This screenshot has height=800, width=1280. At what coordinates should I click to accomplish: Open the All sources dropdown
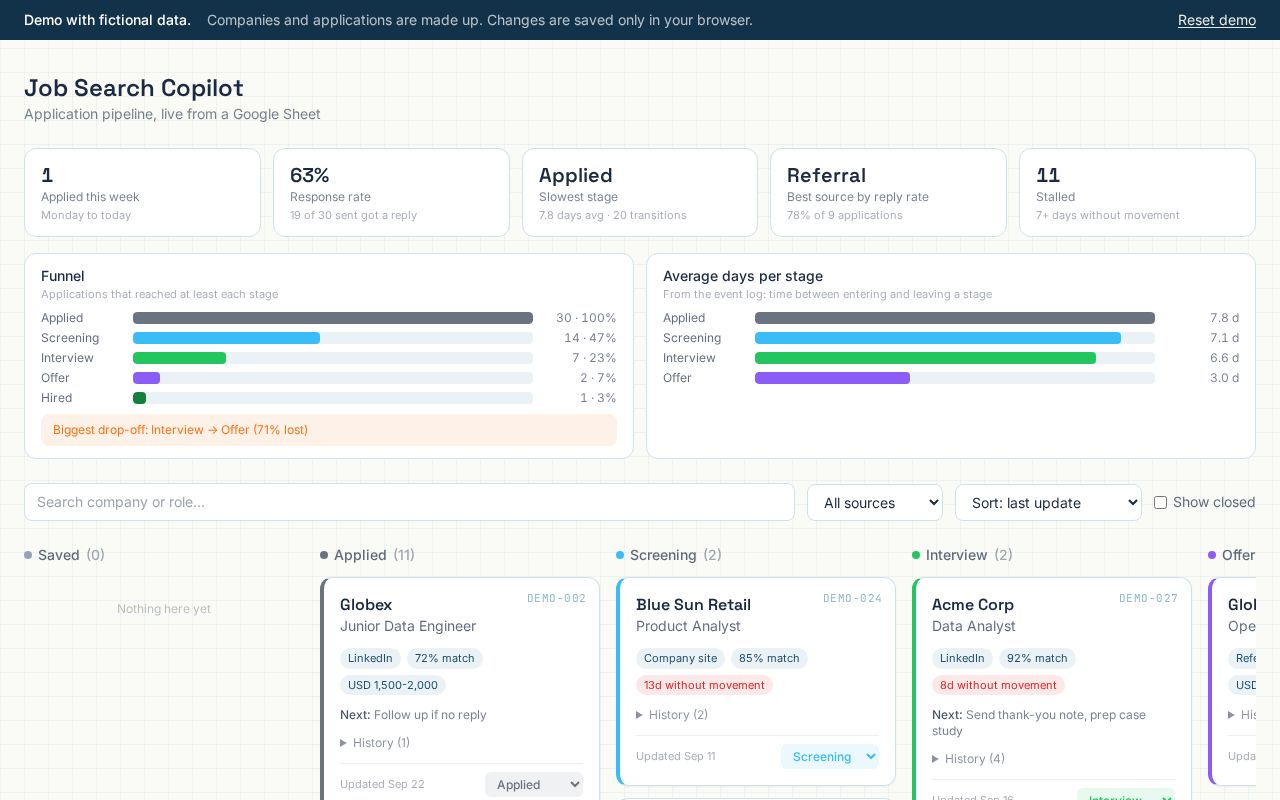tap(875, 502)
